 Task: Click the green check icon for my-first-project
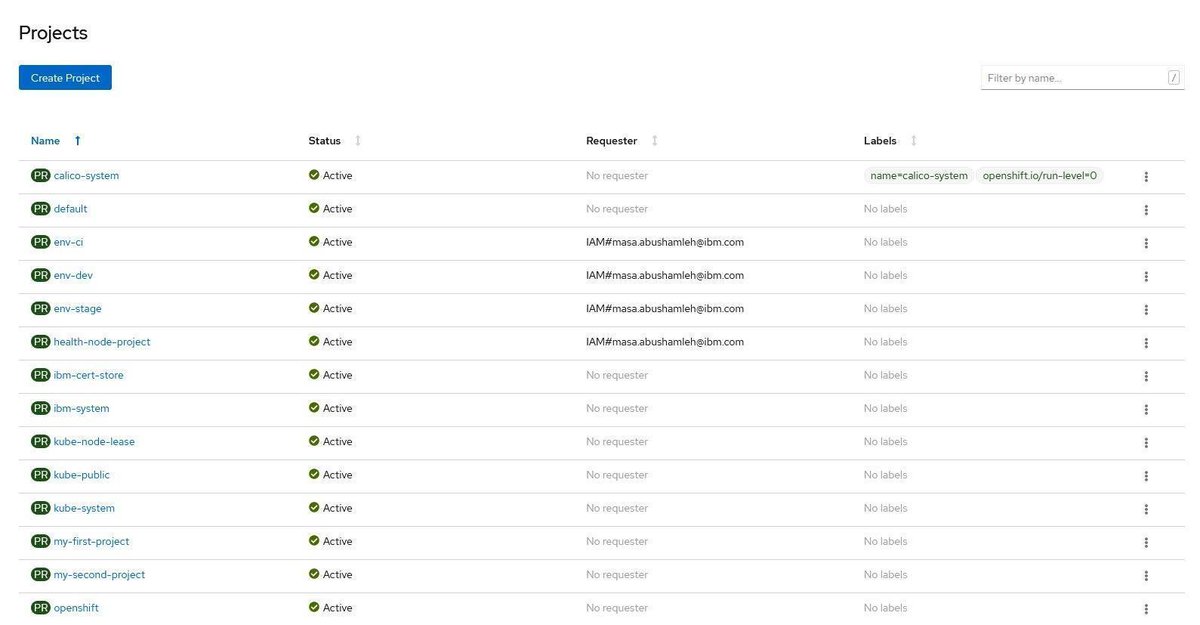314,541
